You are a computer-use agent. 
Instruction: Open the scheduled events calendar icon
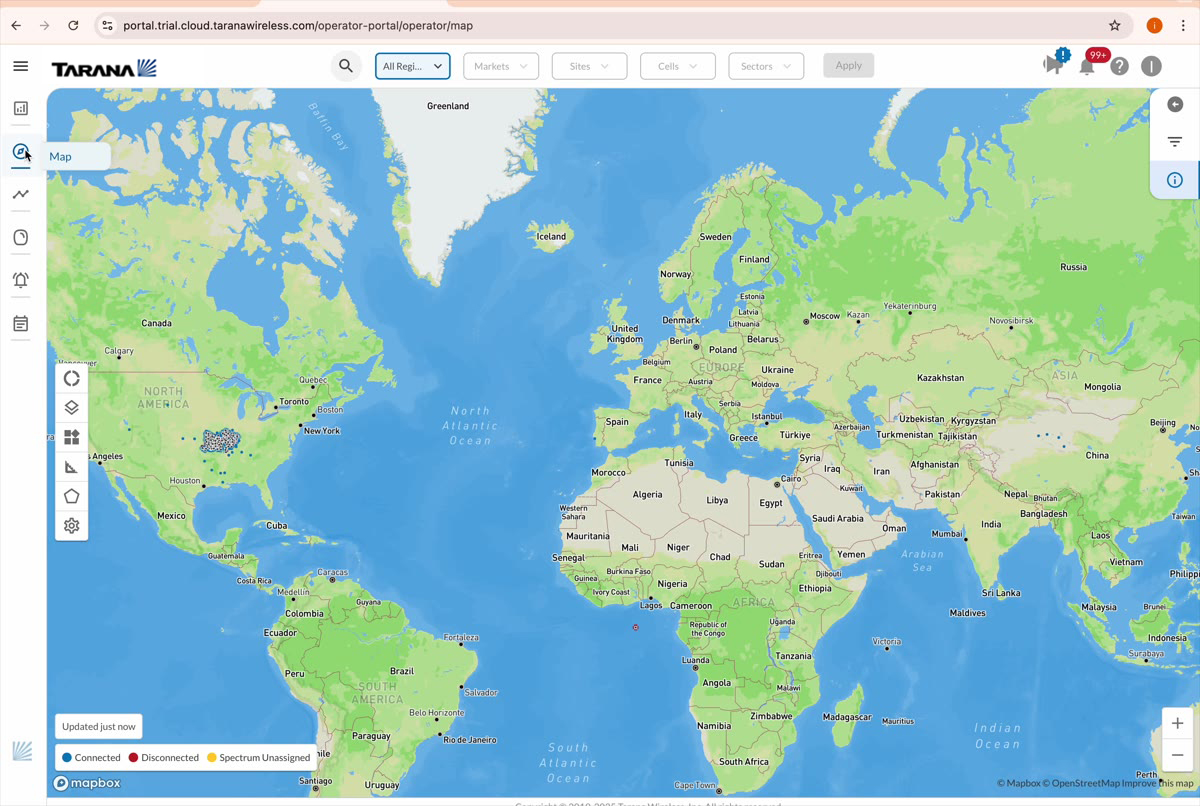click(x=20, y=322)
